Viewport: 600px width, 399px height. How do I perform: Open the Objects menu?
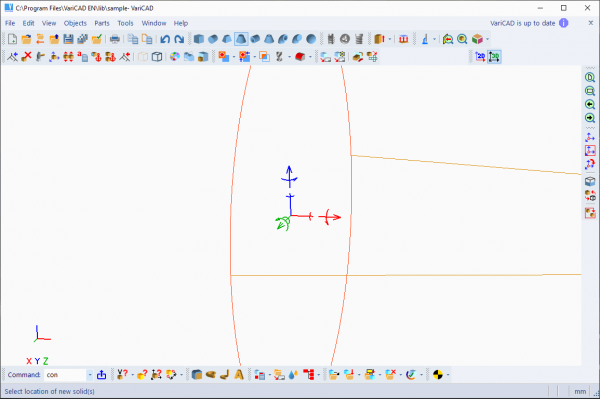75,23
